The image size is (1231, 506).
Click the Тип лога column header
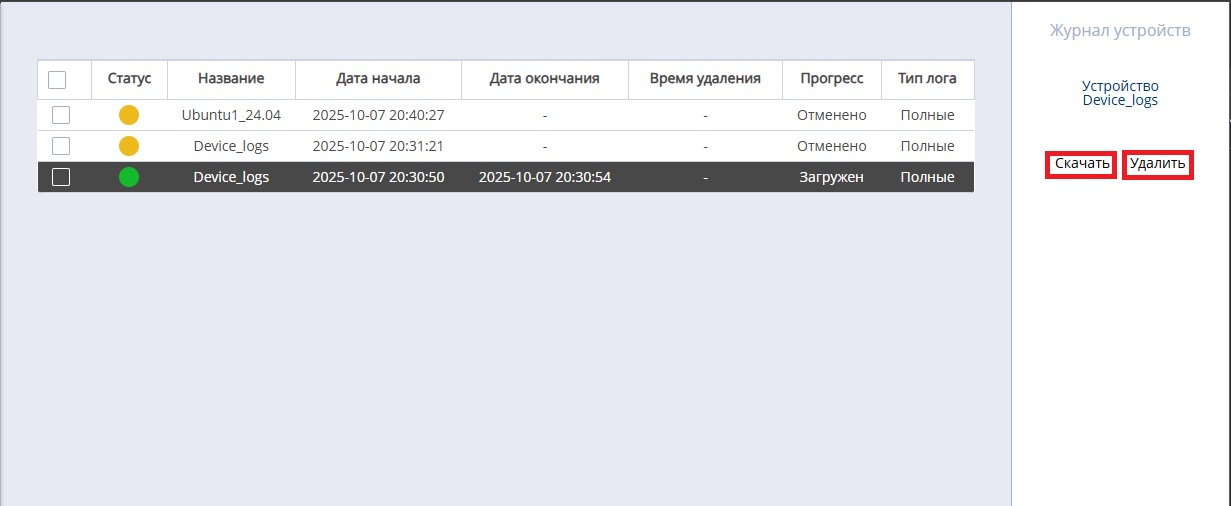point(927,78)
